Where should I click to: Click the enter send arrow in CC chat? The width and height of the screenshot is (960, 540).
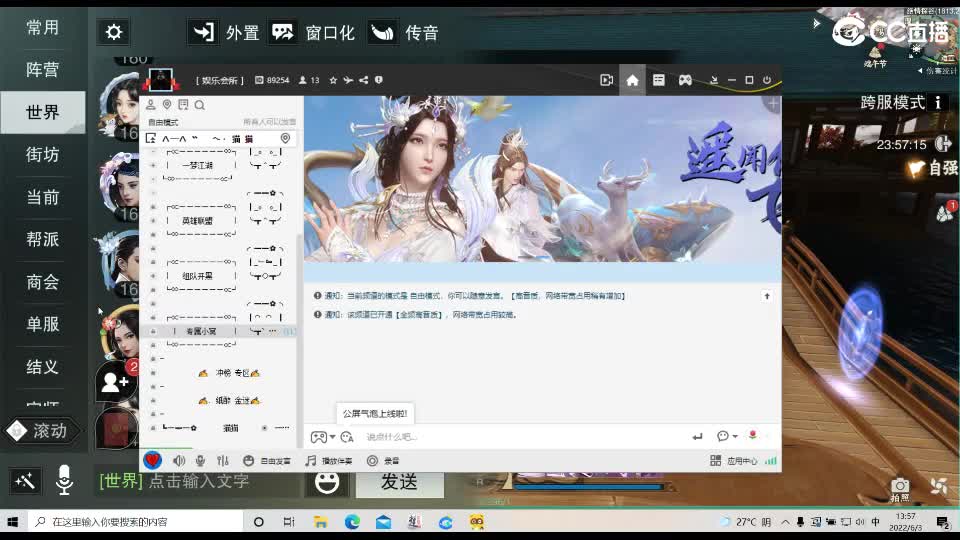coord(697,437)
